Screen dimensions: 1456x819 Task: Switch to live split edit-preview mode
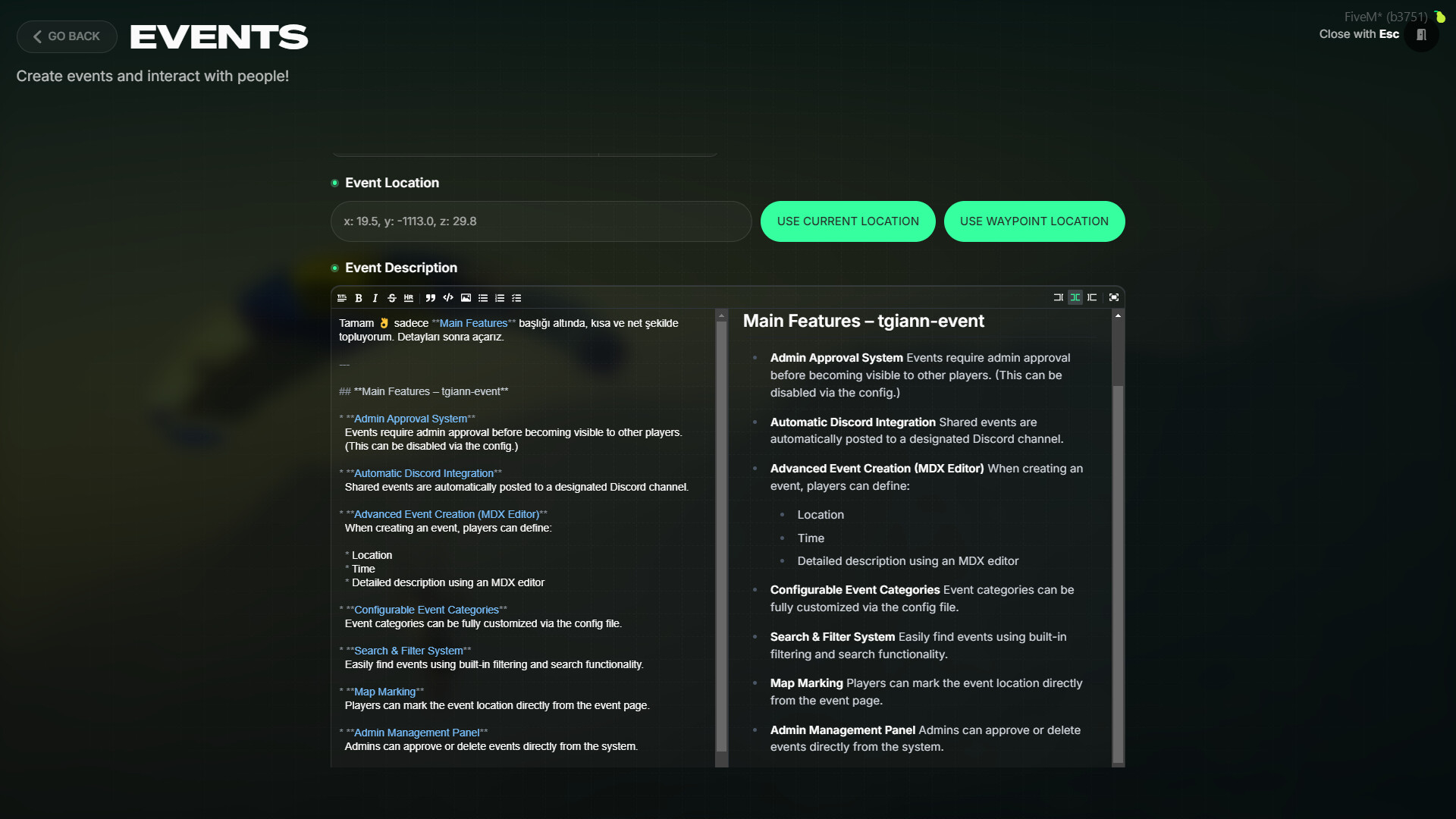[x=1075, y=297]
